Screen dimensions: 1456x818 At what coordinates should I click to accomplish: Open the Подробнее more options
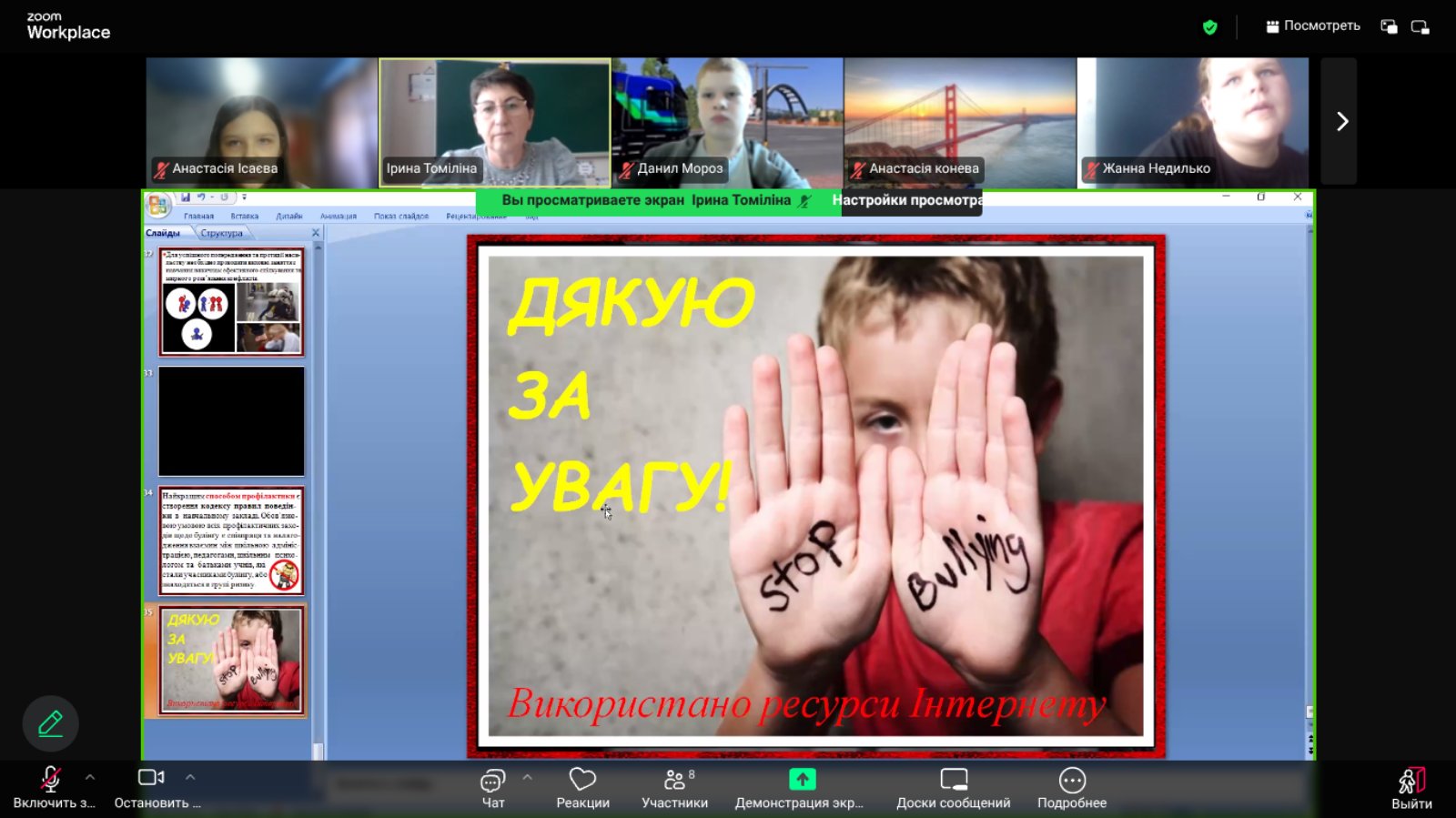1072,788
